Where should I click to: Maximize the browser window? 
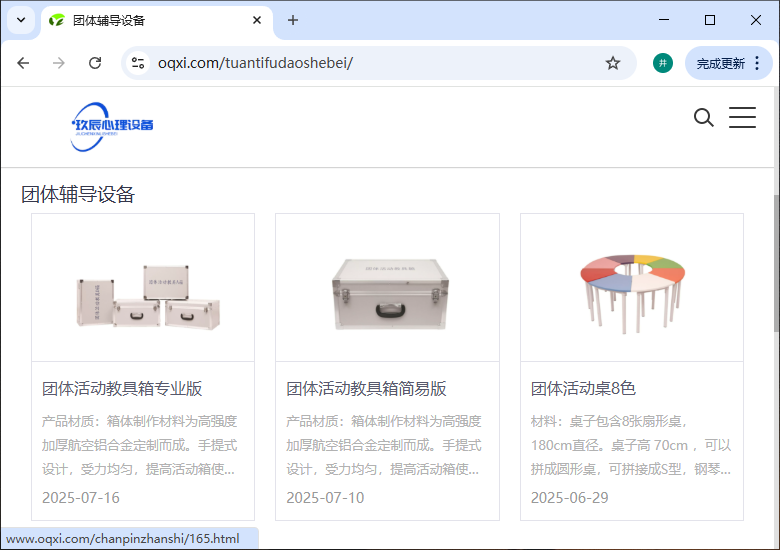[x=710, y=20]
